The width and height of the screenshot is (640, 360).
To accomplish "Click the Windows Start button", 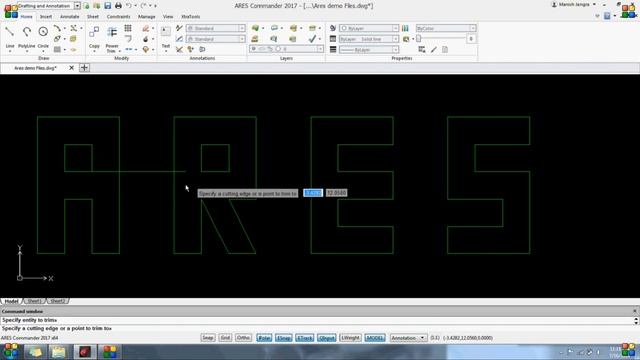I will [x=11, y=351].
